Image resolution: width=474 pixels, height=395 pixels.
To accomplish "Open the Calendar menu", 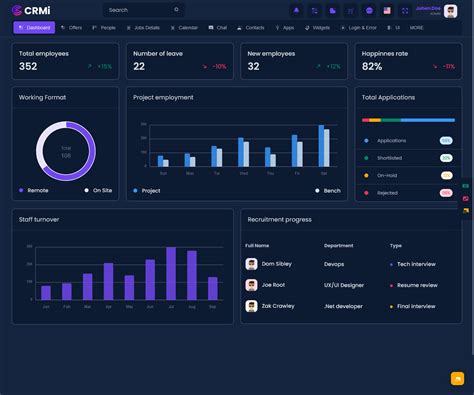I will [184, 28].
